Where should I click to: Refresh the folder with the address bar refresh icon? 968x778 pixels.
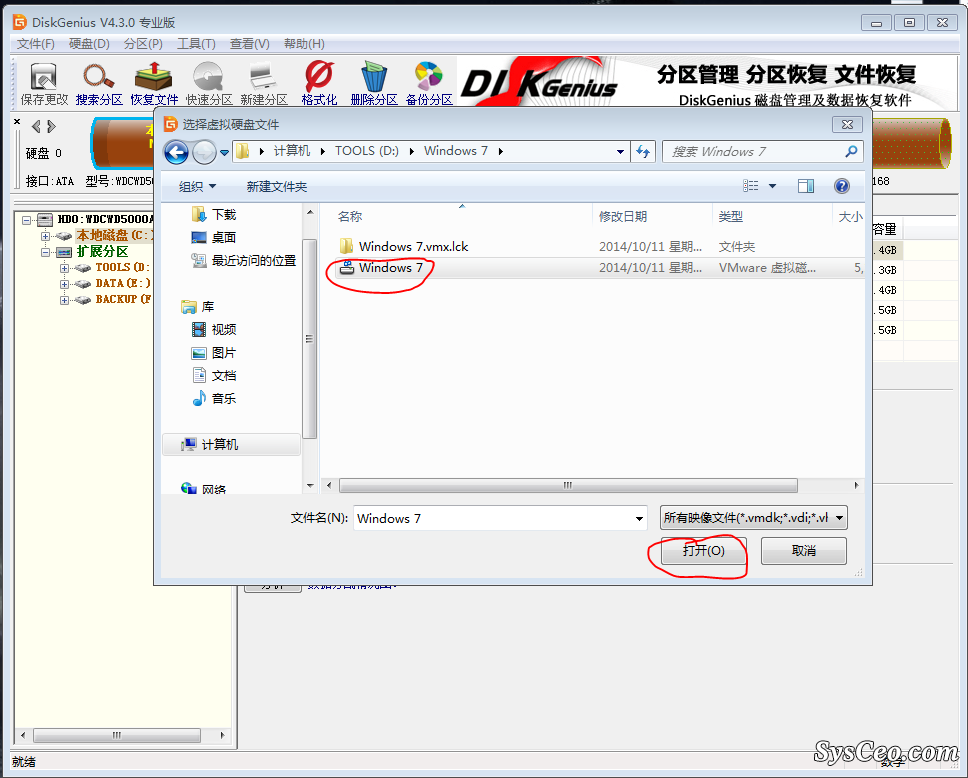pos(643,151)
